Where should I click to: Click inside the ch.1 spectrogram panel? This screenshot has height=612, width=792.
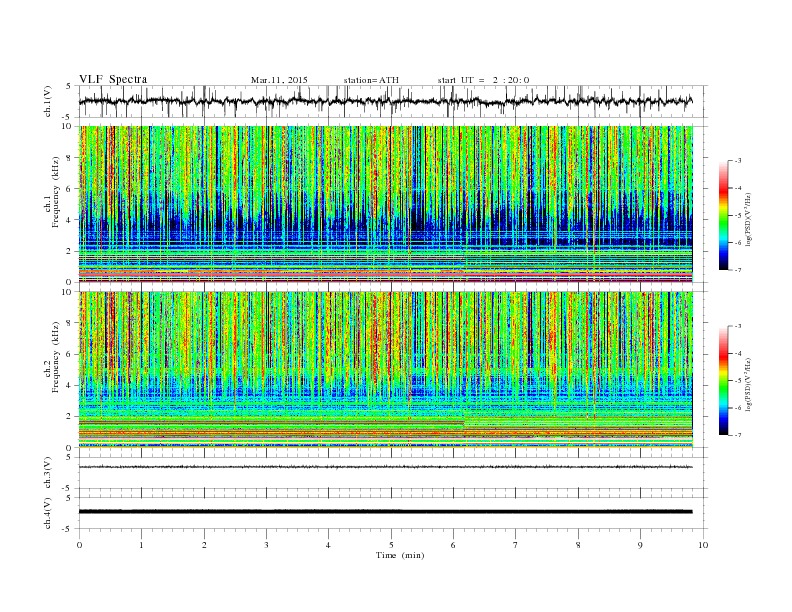click(385, 204)
